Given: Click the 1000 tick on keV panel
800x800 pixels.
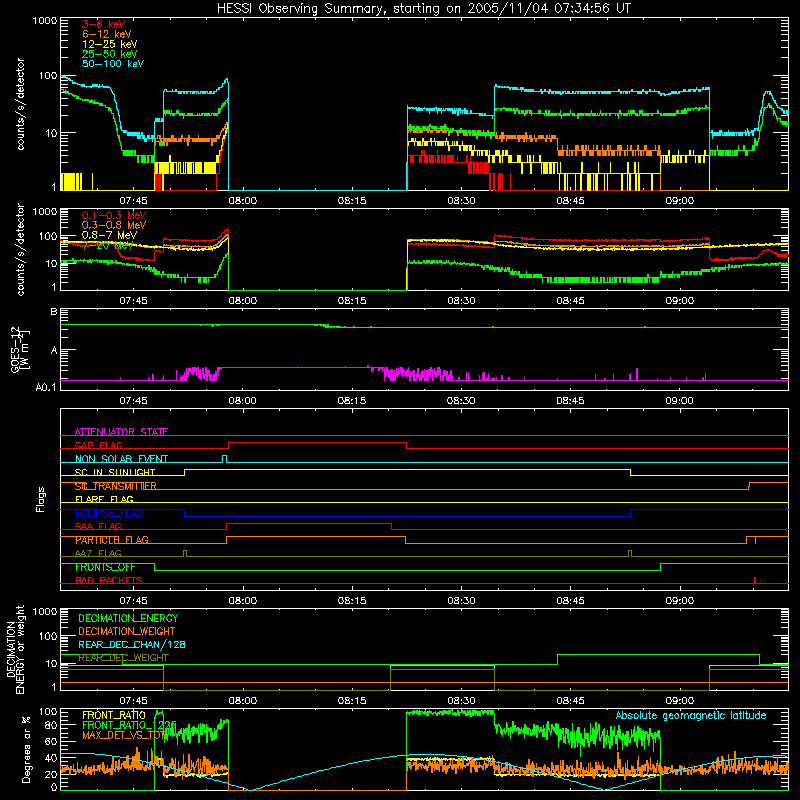Looking at the screenshot, I should click(44, 21).
